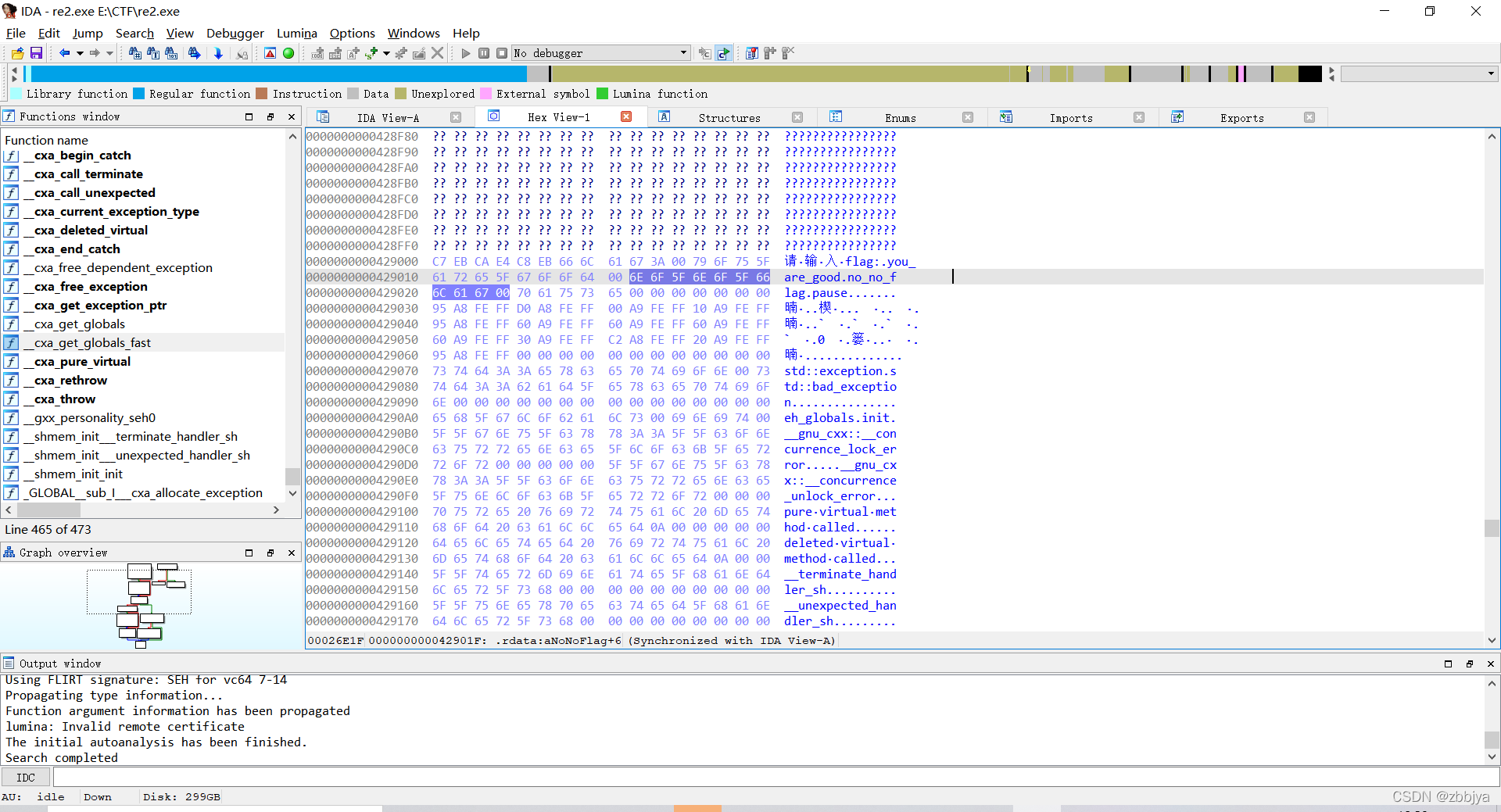1501x812 pixels.
Task: Click the convert to data icon
Action: tap(335, 53)
